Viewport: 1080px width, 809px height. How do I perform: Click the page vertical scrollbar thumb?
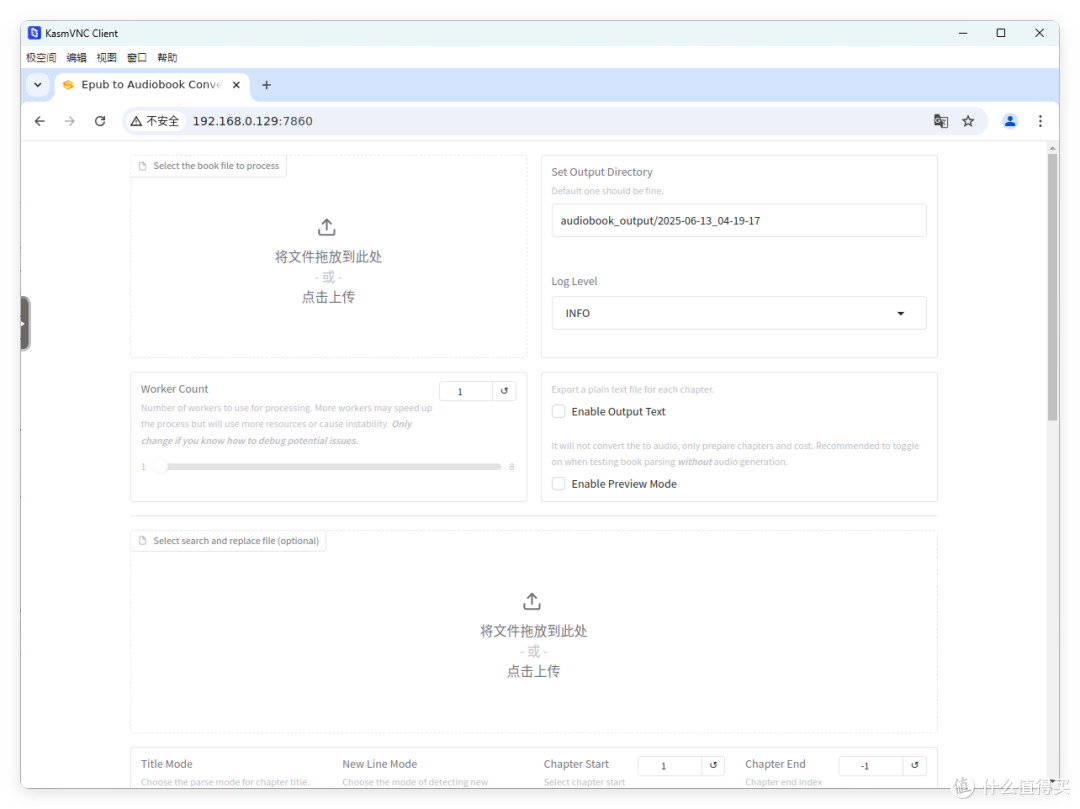click(x=1052, y=287)
